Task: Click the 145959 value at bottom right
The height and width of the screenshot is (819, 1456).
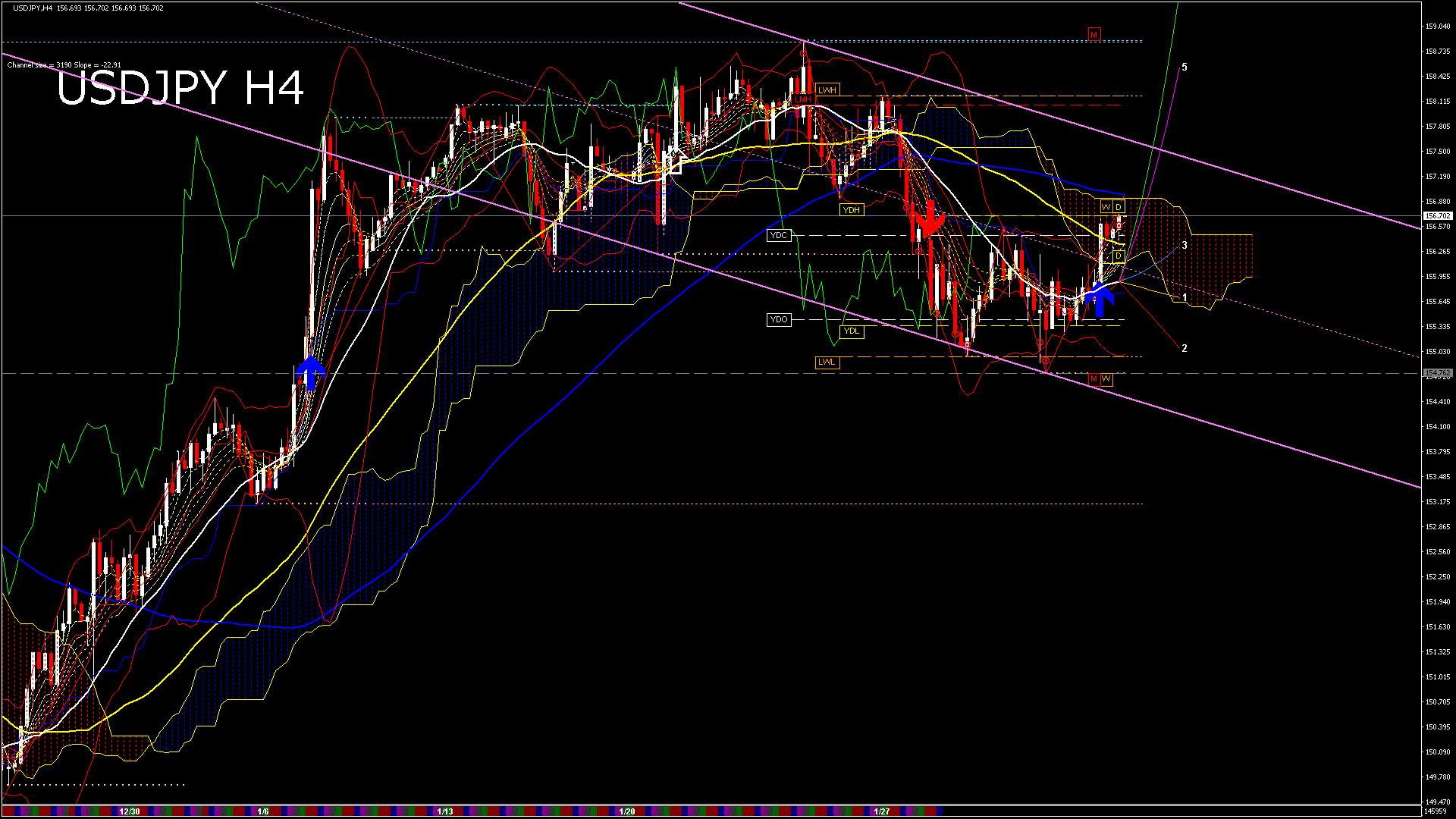Action: pyautogui.click(x=1436, y=811)
